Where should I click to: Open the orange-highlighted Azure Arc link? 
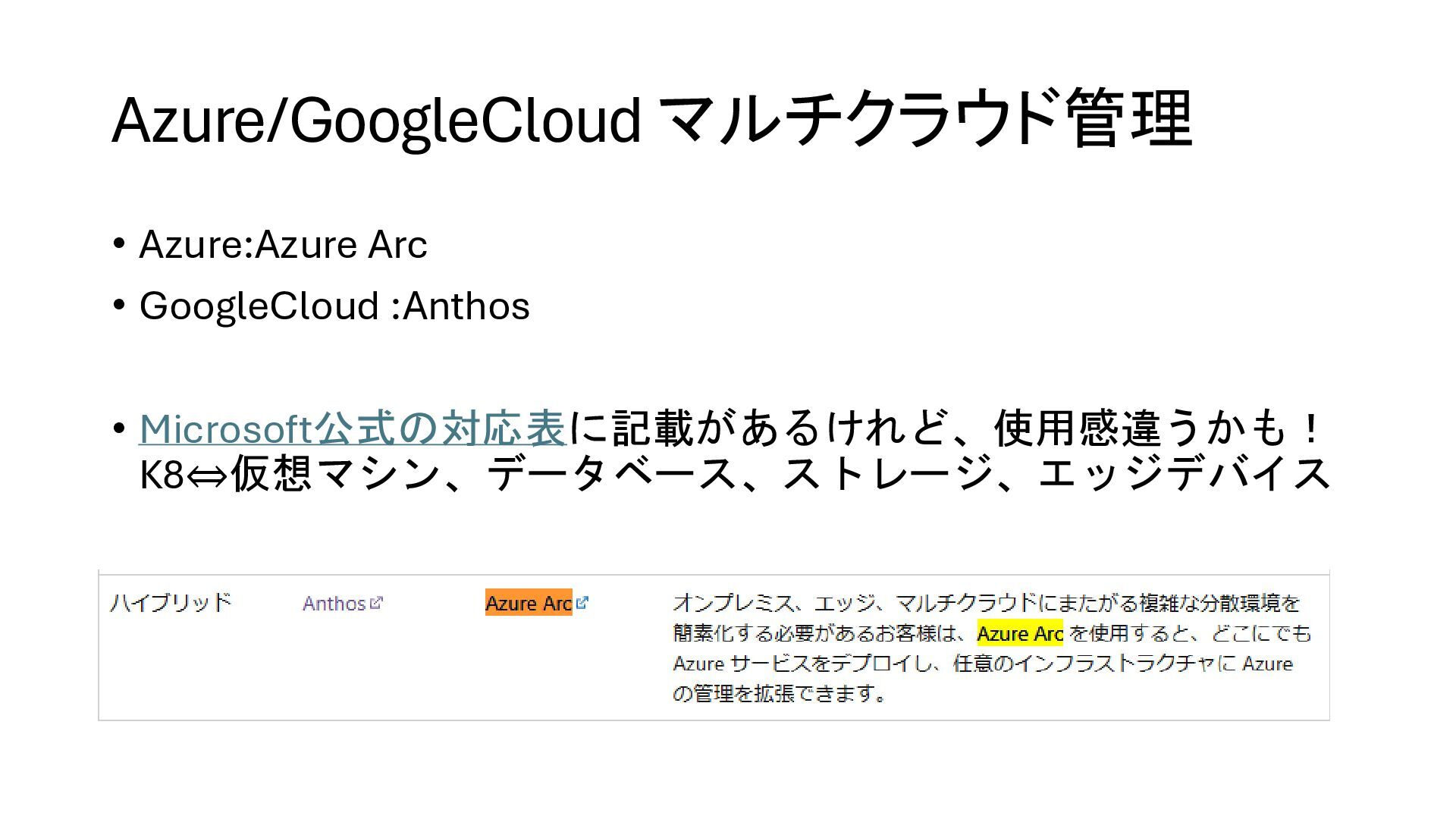[529, 603]
